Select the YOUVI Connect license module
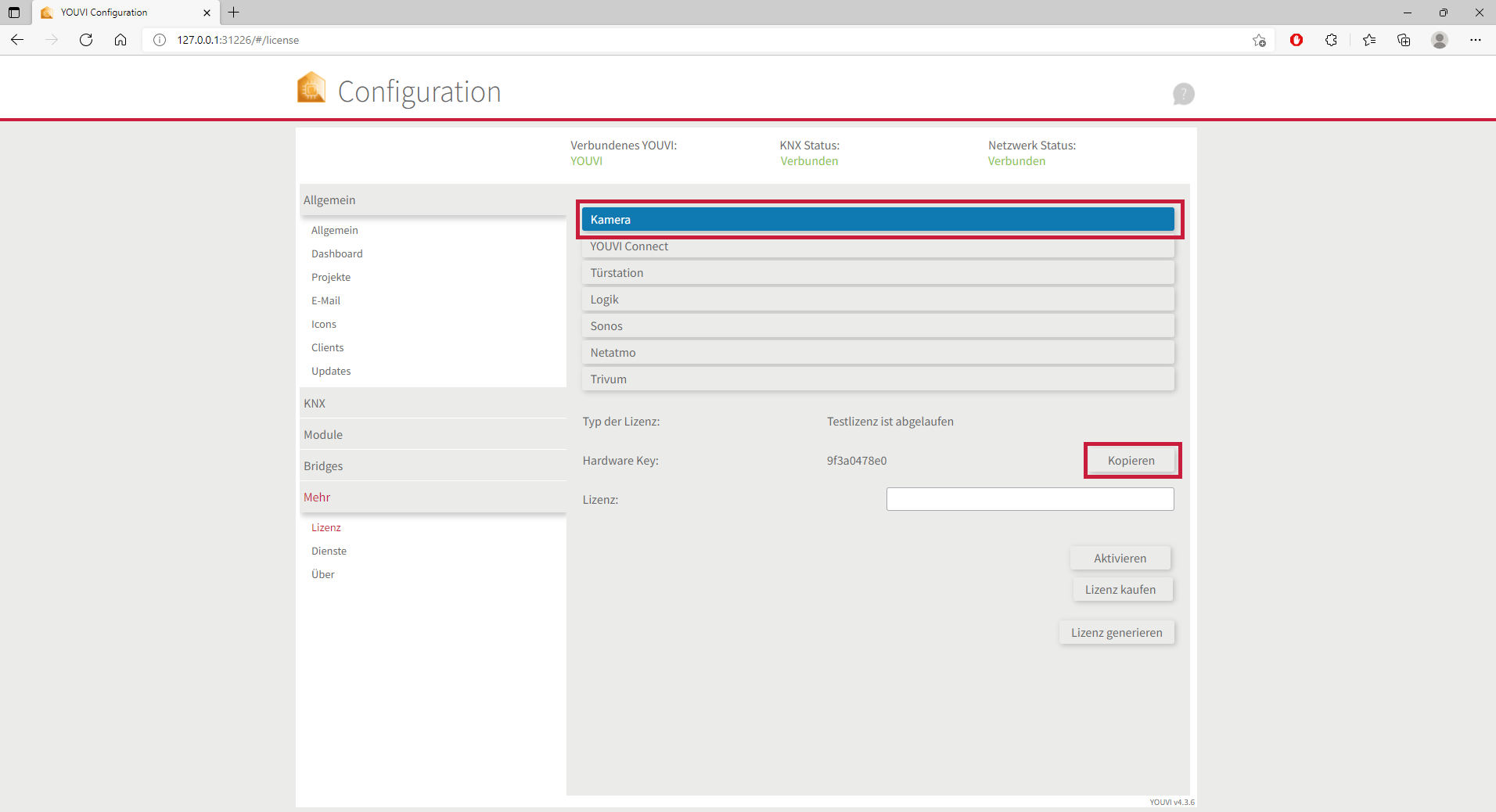 (x=878, y=246)
